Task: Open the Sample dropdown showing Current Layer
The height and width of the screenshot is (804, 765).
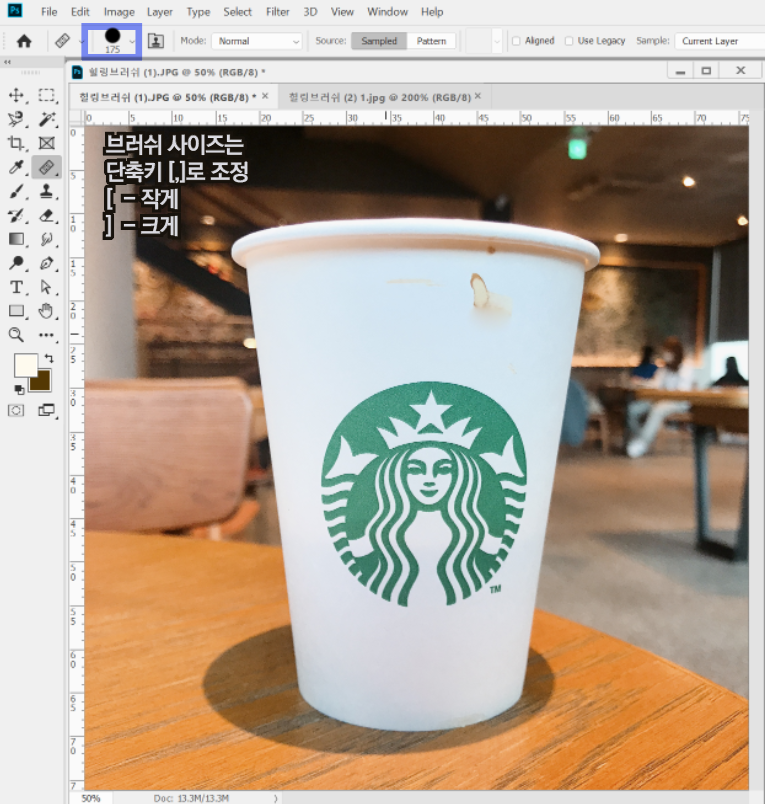Action: pyautogui.click(x=720, y=41)
